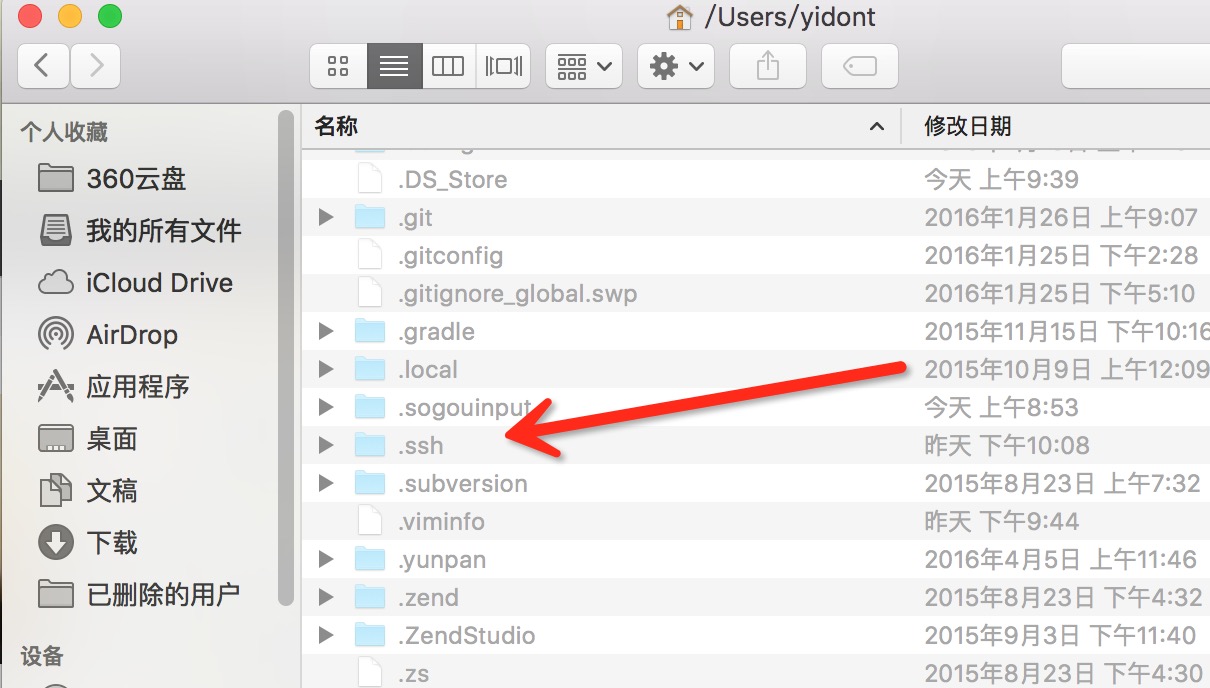
Task: Select the .zend folder icon
Action: 370,597
